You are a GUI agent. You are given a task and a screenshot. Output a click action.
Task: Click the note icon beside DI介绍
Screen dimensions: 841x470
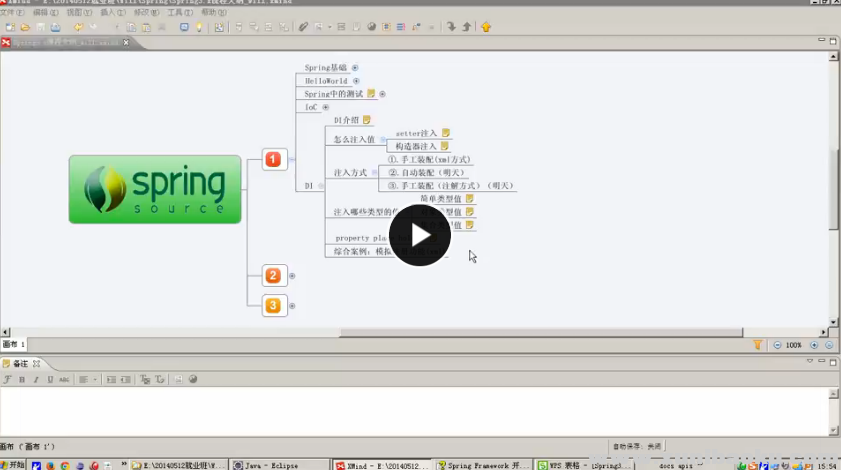(x=367, y=120)
